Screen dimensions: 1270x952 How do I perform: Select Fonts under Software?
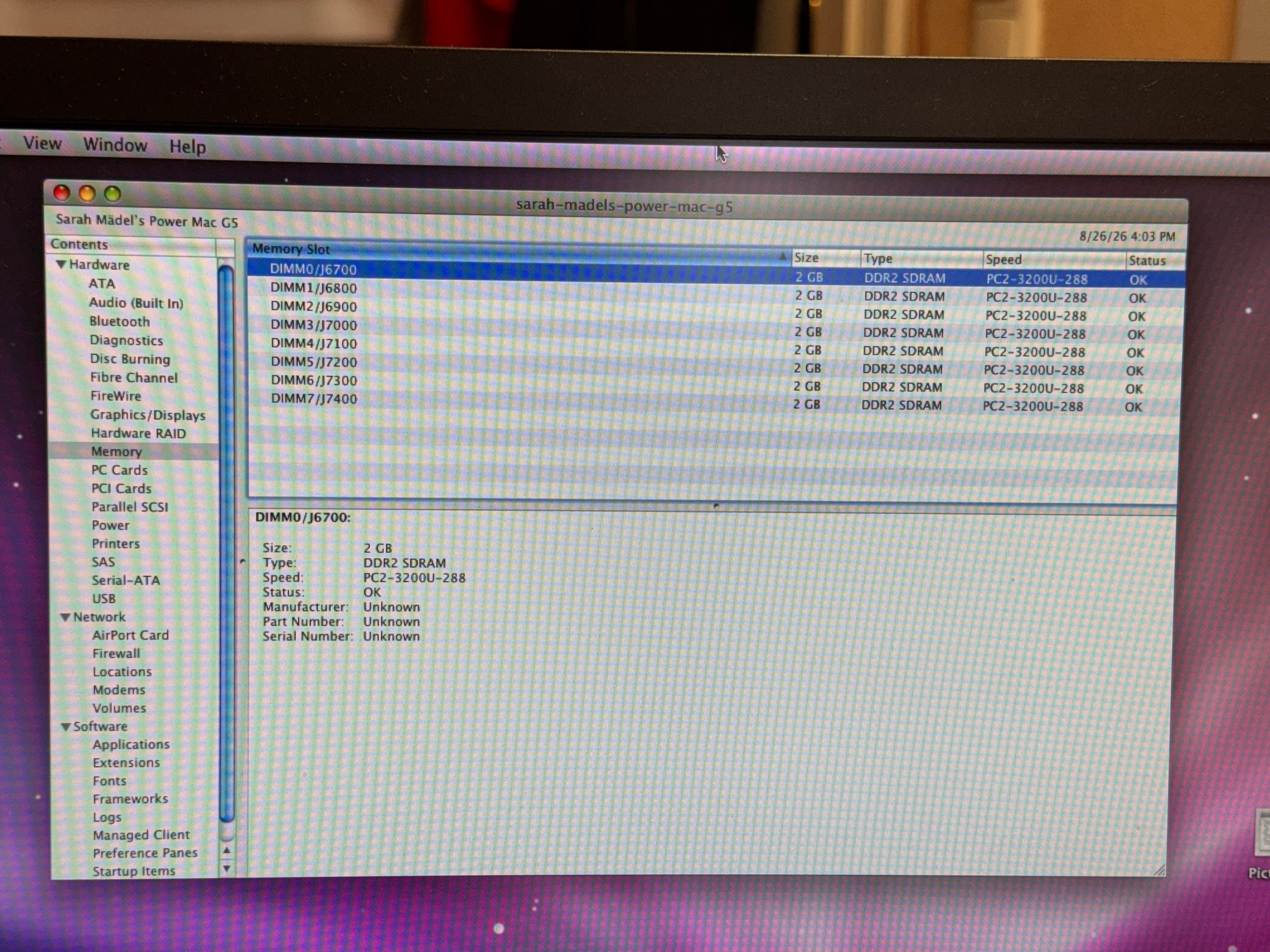click(x=110, y=781)
